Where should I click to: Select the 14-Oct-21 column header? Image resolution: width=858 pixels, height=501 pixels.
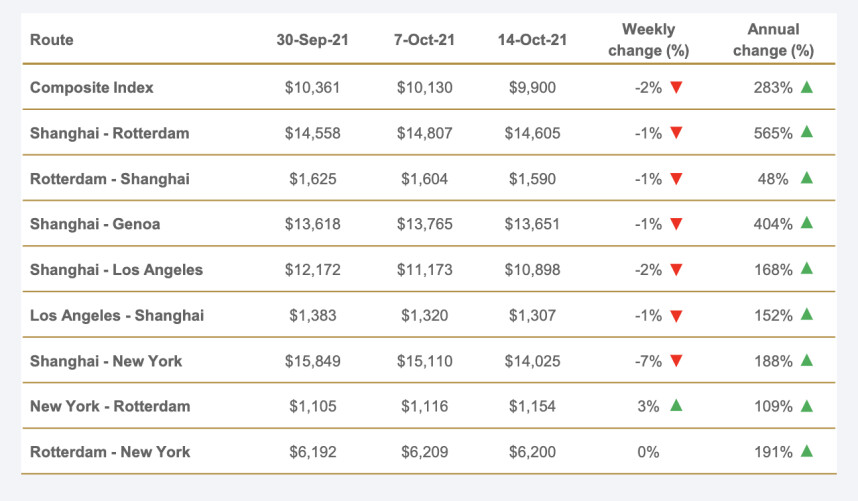(x=532, y=40)
